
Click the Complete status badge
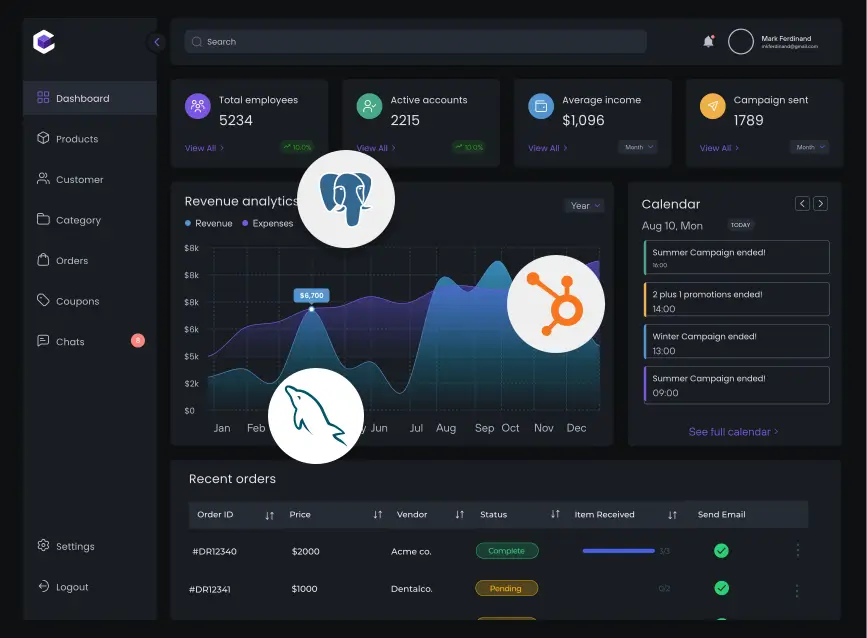(x=506, y=551)
